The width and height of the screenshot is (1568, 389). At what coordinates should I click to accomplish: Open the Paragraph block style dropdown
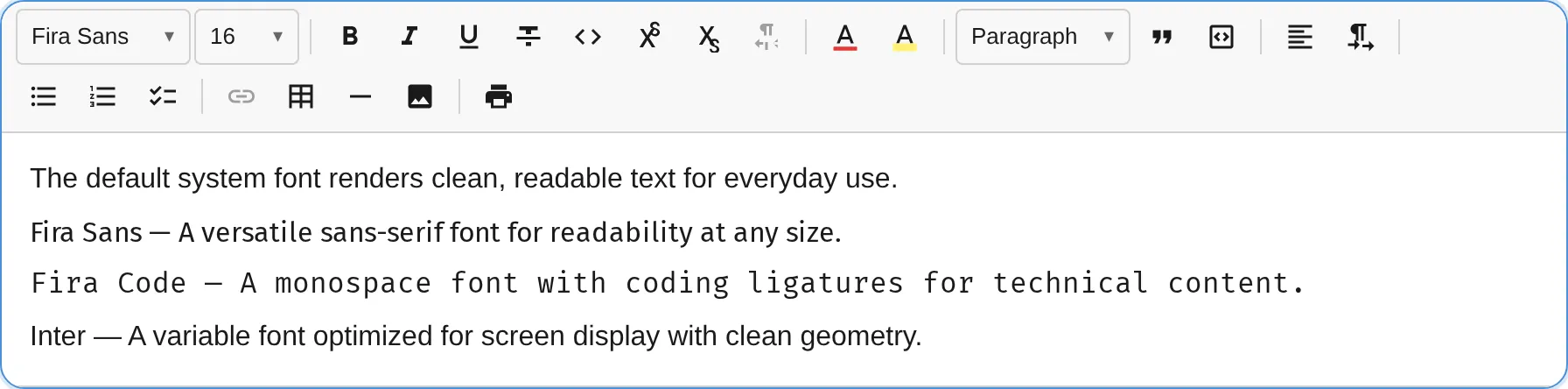point(1043,37)
